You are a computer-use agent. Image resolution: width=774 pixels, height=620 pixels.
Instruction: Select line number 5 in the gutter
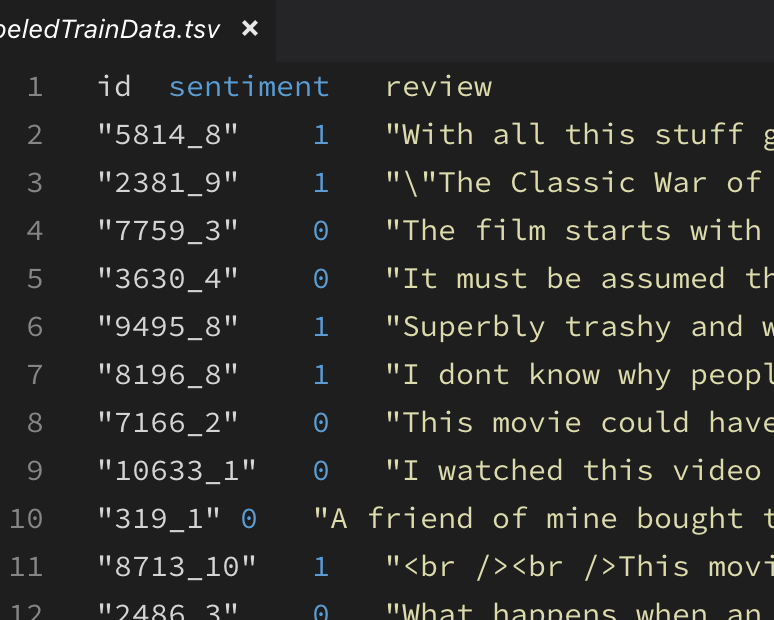pyautogui.click(x=35, y=279)
